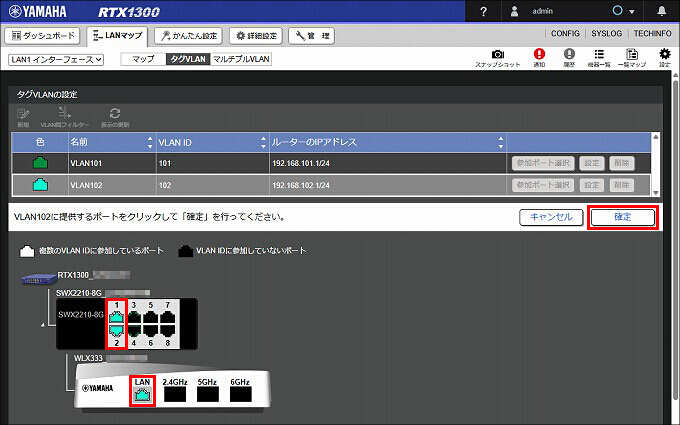This screenshot has width=680, height=425.
Task: Expand the status circle dropdown arrow
Action: 632,12
